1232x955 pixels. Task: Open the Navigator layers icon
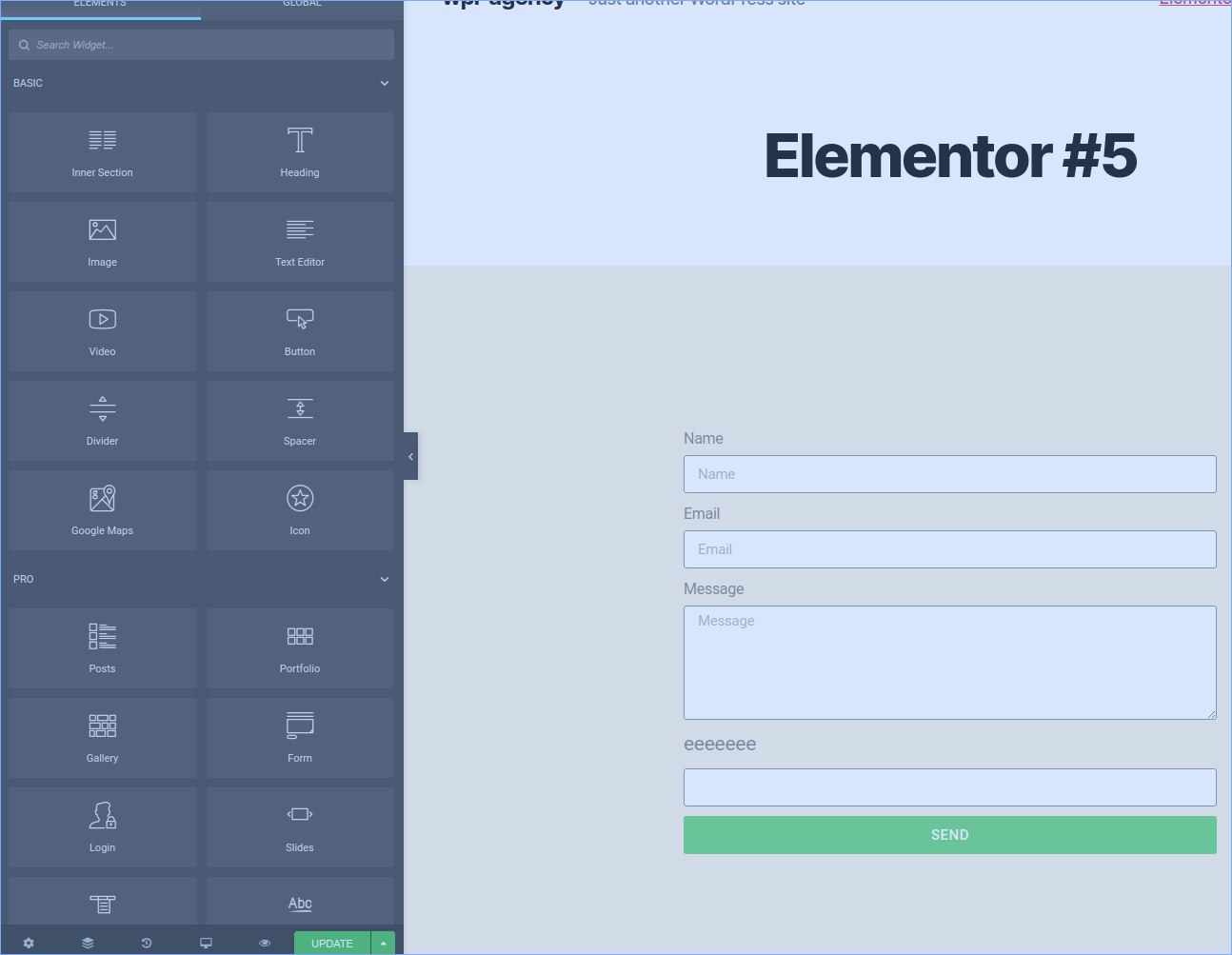[x=88, y=943]
